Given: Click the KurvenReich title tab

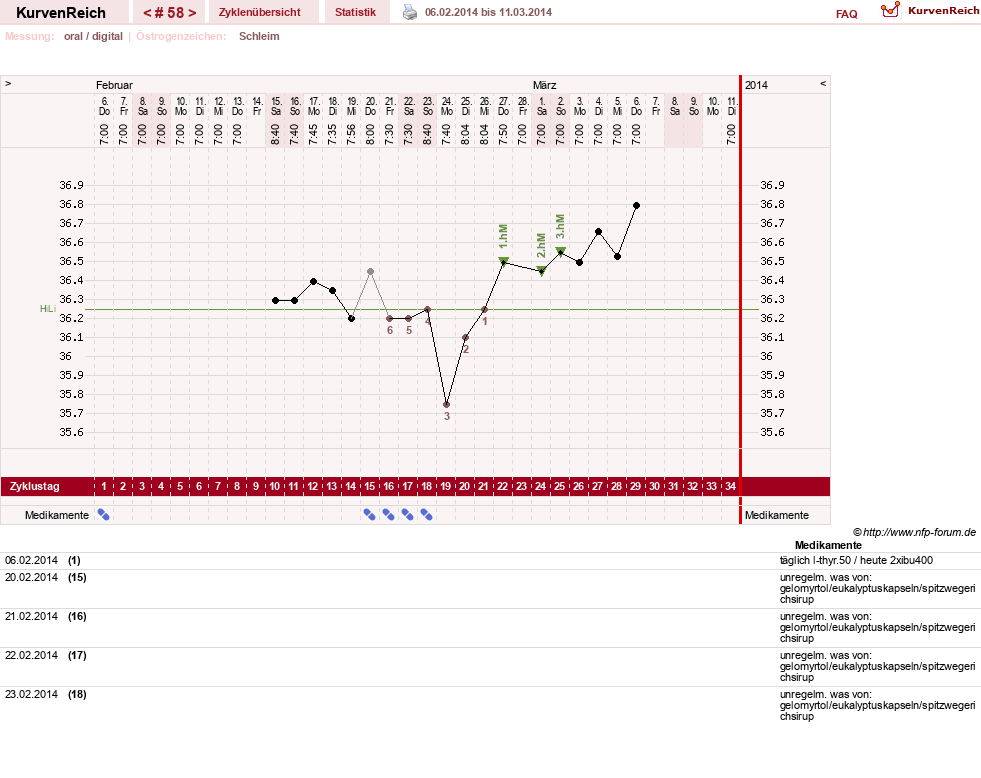Looking at the screenshot, I should 61,13.
